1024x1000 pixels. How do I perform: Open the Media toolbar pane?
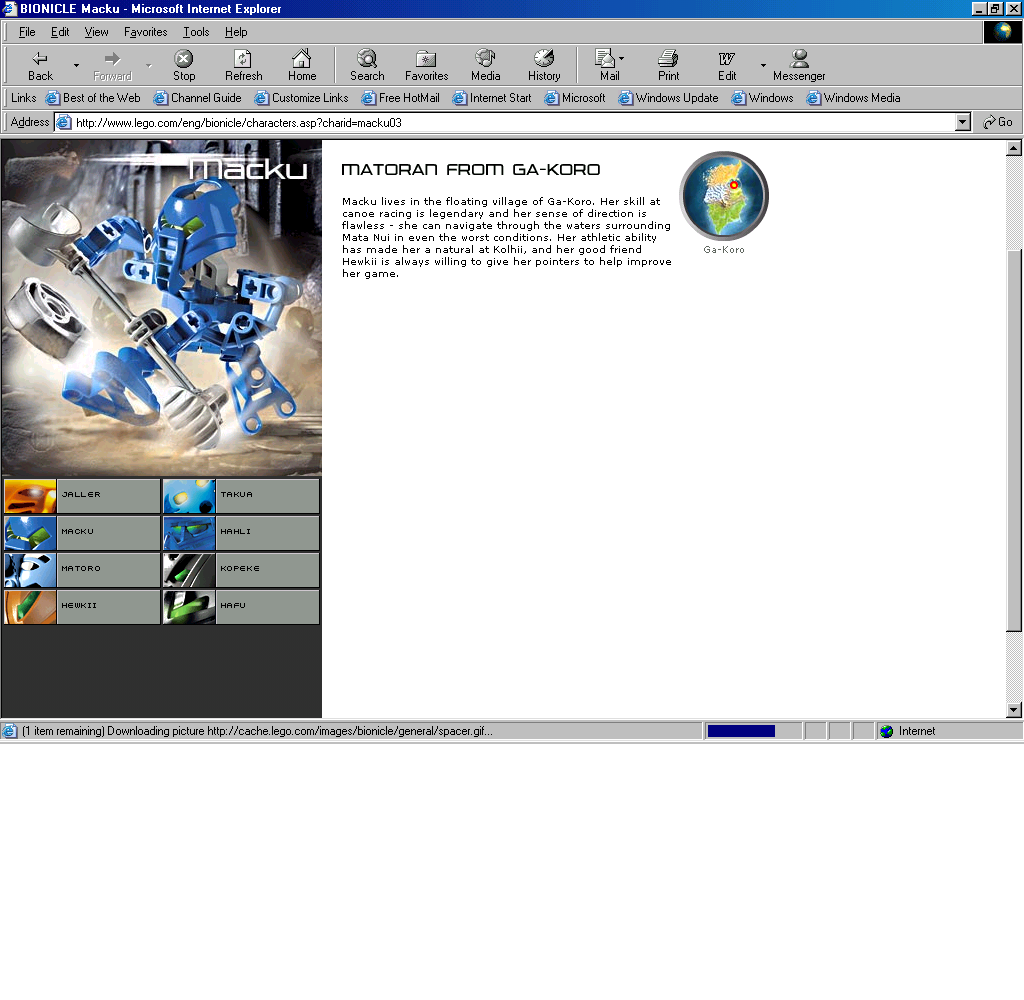click(x=485, y=65)
